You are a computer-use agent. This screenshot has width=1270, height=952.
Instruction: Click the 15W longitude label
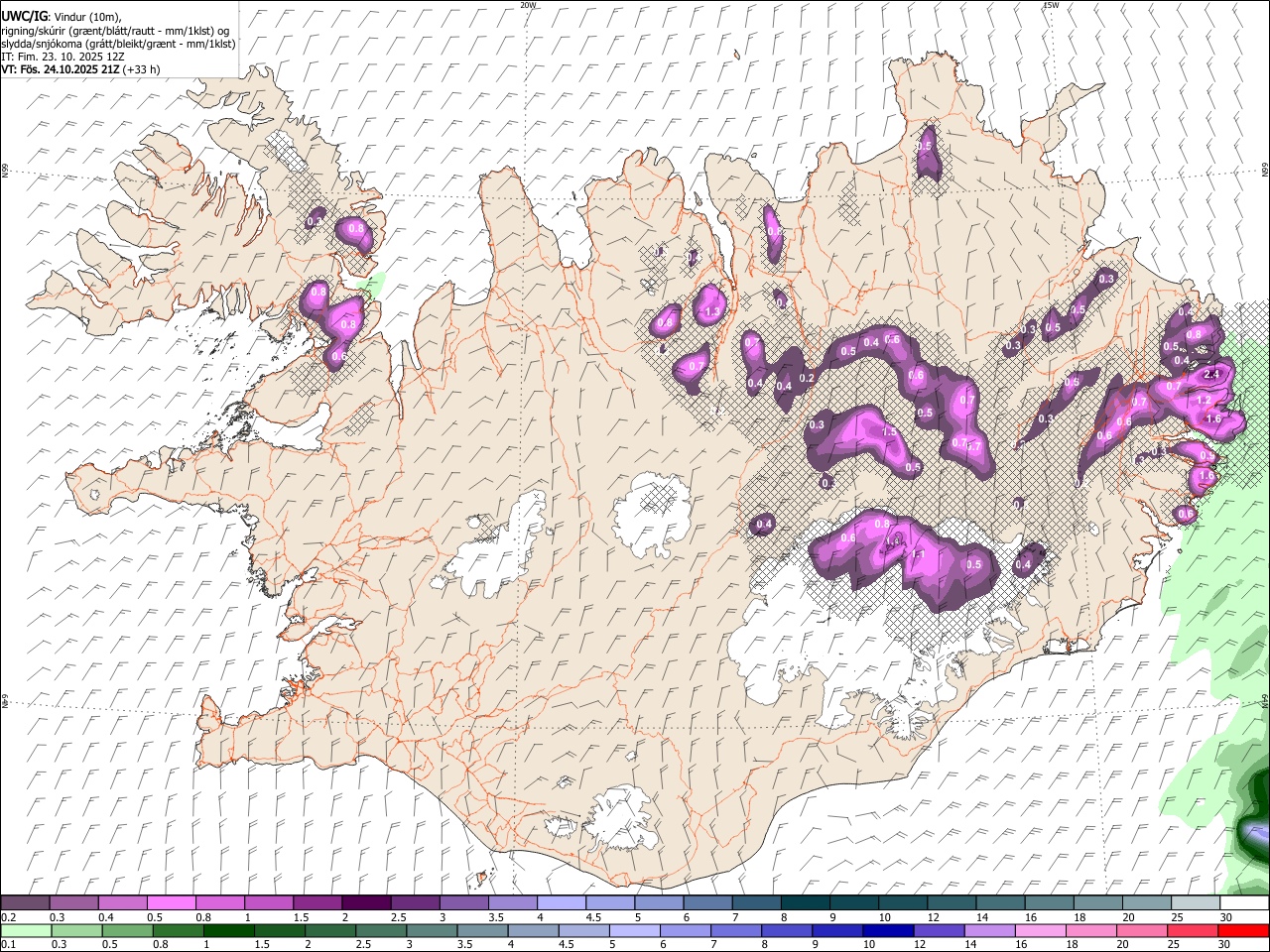click(x=1051, y=5)
